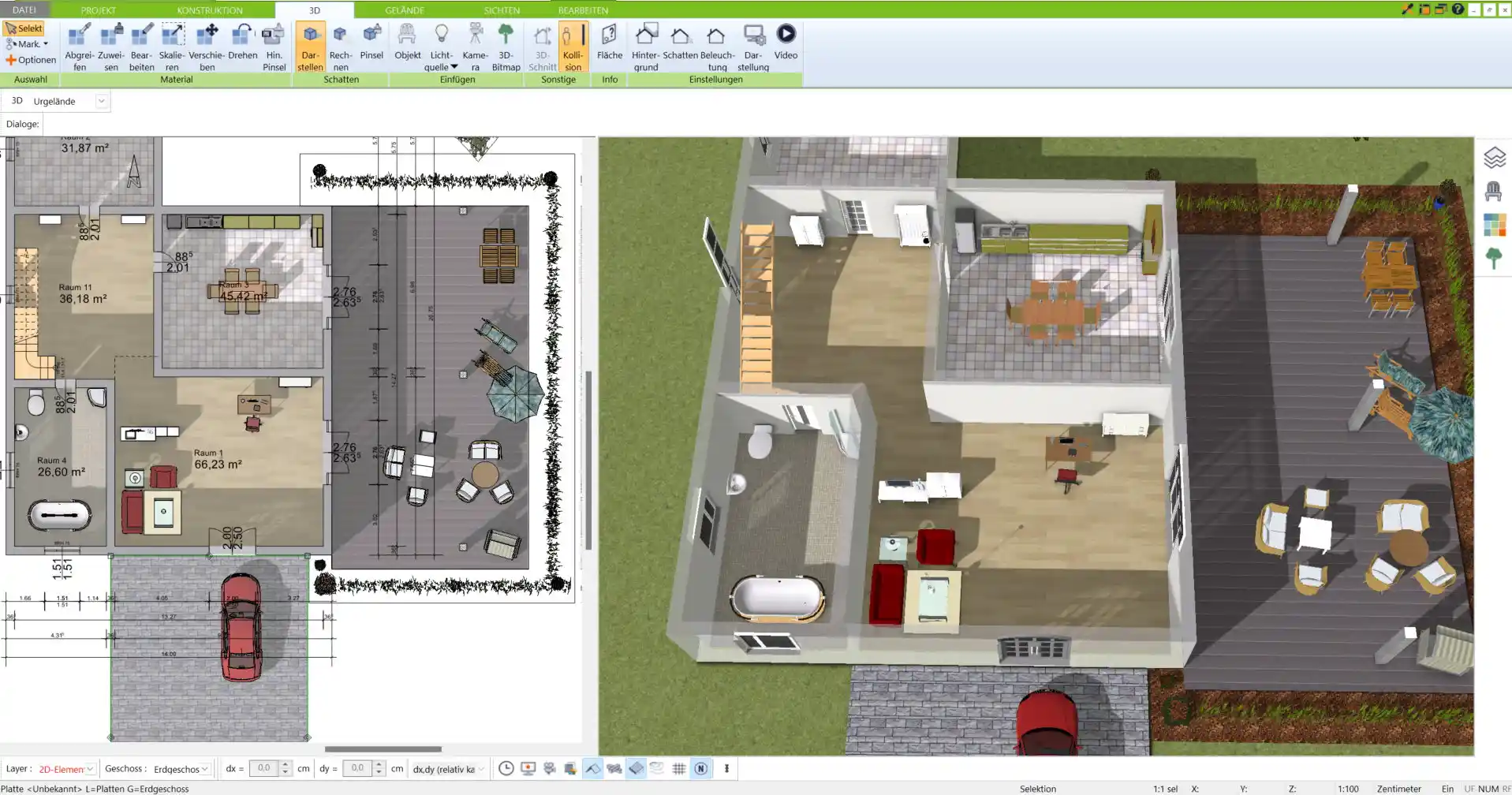Viewport: 1512px width, 795px height.
Task: Open the DATEI menu tab
Action: pyautogui.click(x=24, y=9)
